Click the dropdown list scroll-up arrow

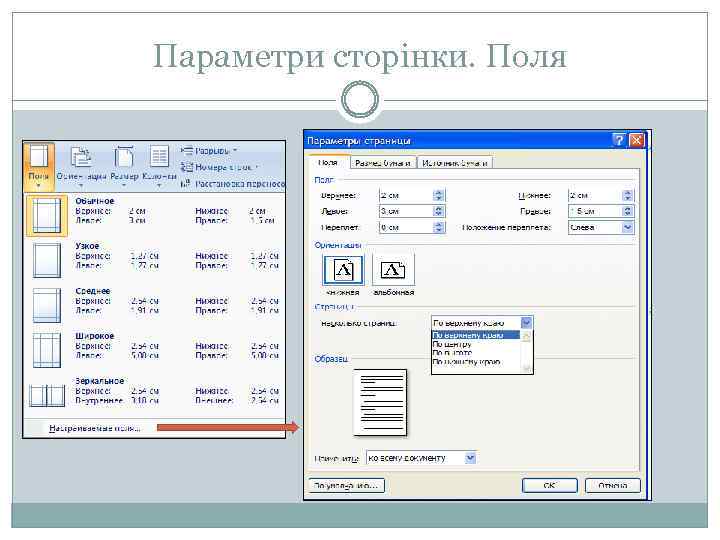point(526,337)
